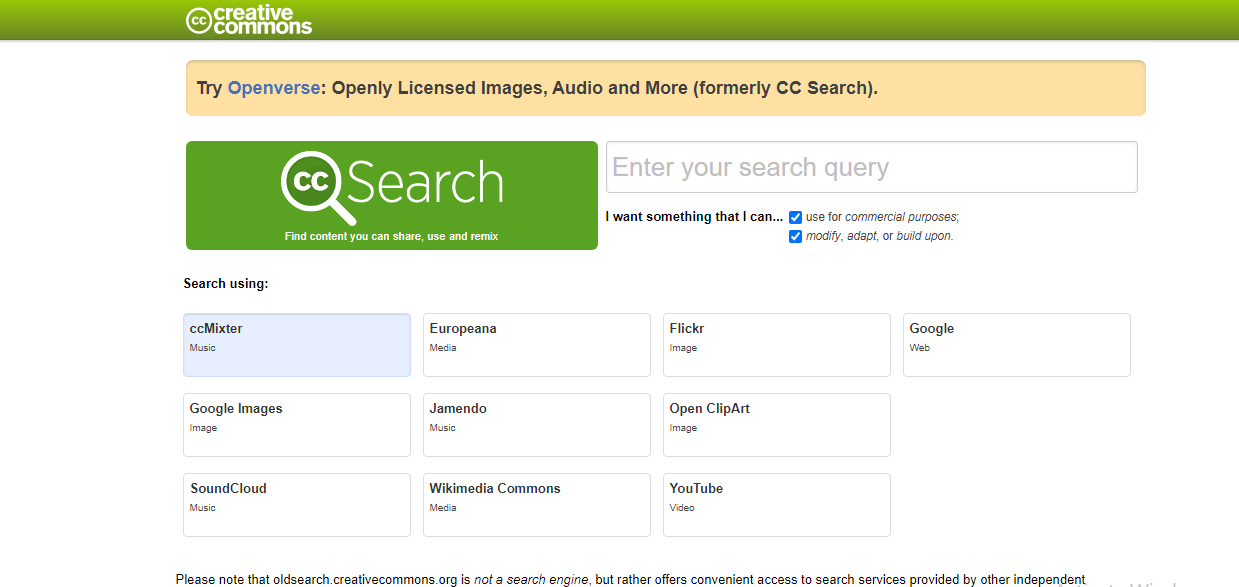Click the 'Search using:' label
This screenshot has width=1239, height=587.
pos(226,284)
